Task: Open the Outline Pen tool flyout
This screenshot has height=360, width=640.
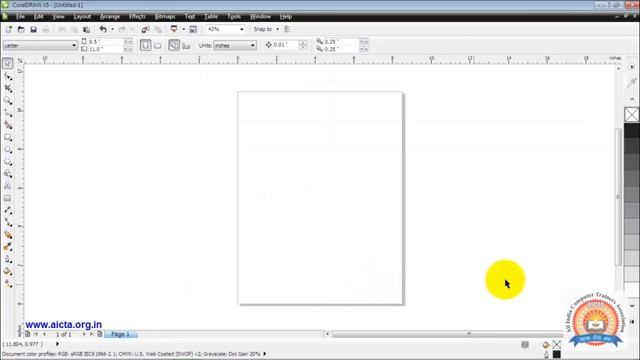Action: (x=7, y=259)
